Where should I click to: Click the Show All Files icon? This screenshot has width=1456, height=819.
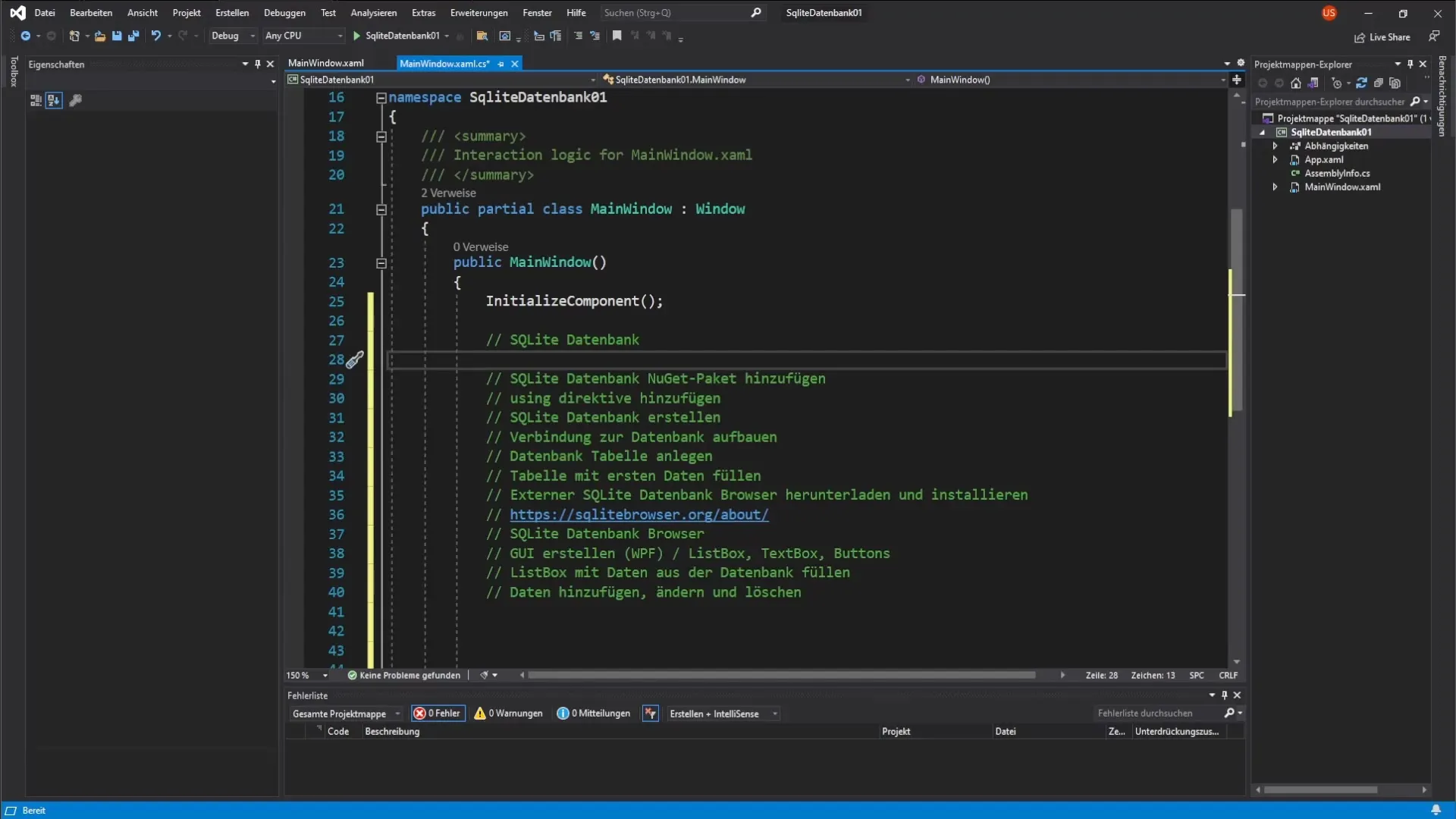point(1395,83)
